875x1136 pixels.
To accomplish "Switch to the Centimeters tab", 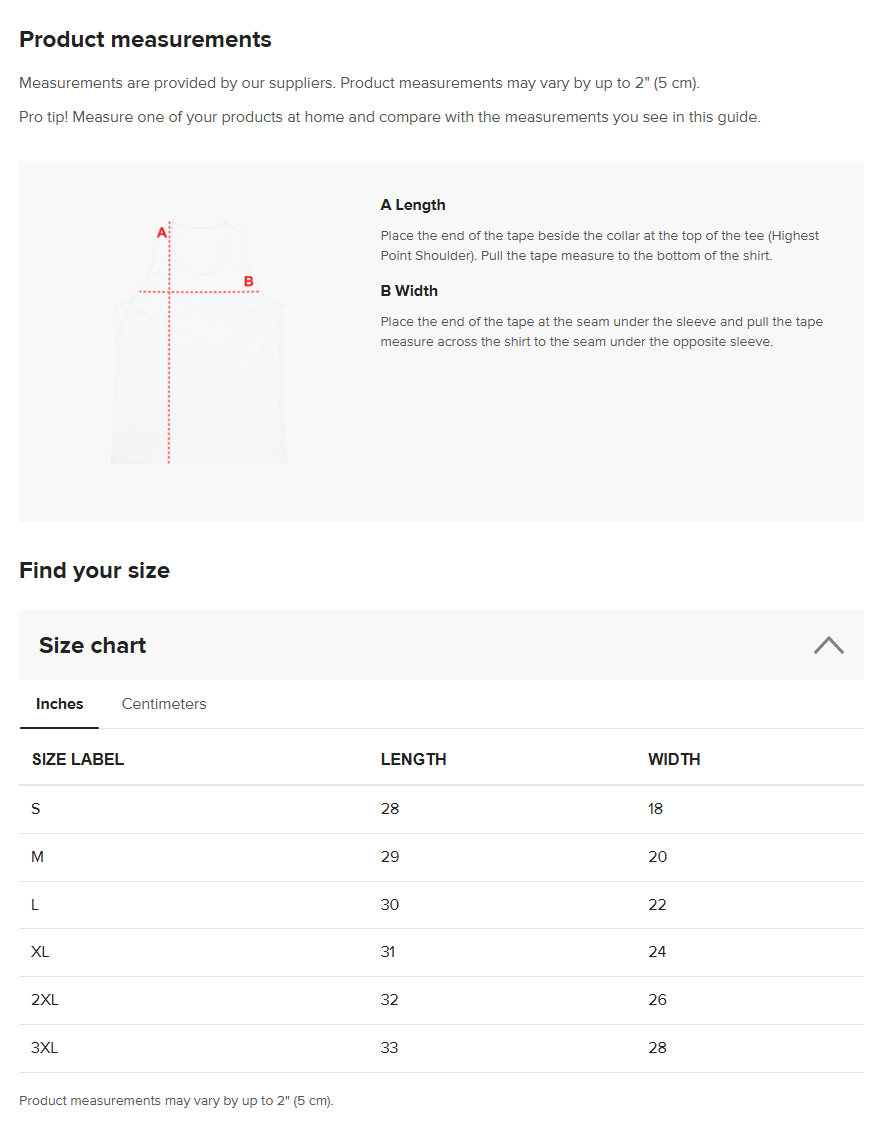I will coord(164,704).
